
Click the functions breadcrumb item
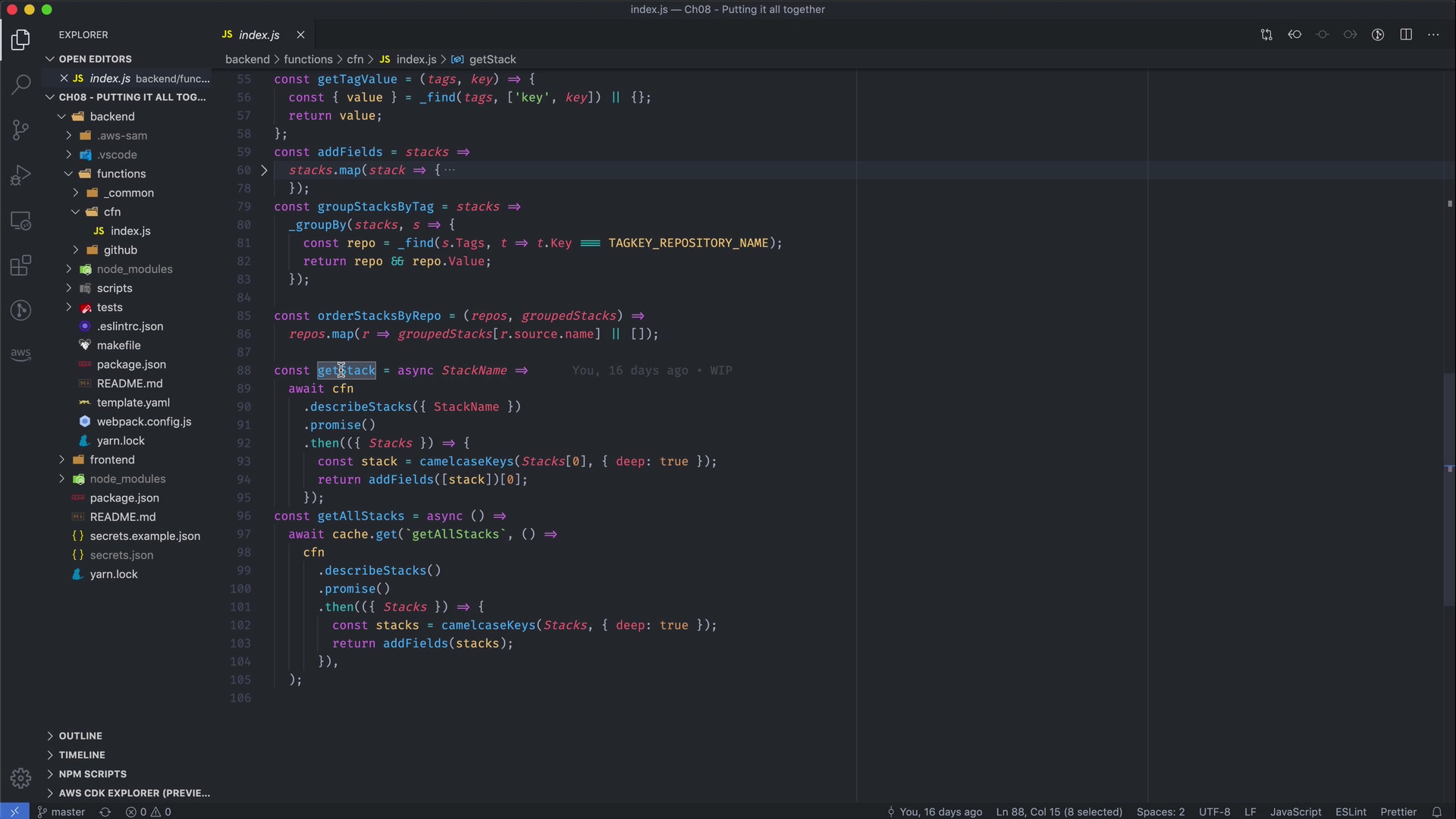[308, 59]
